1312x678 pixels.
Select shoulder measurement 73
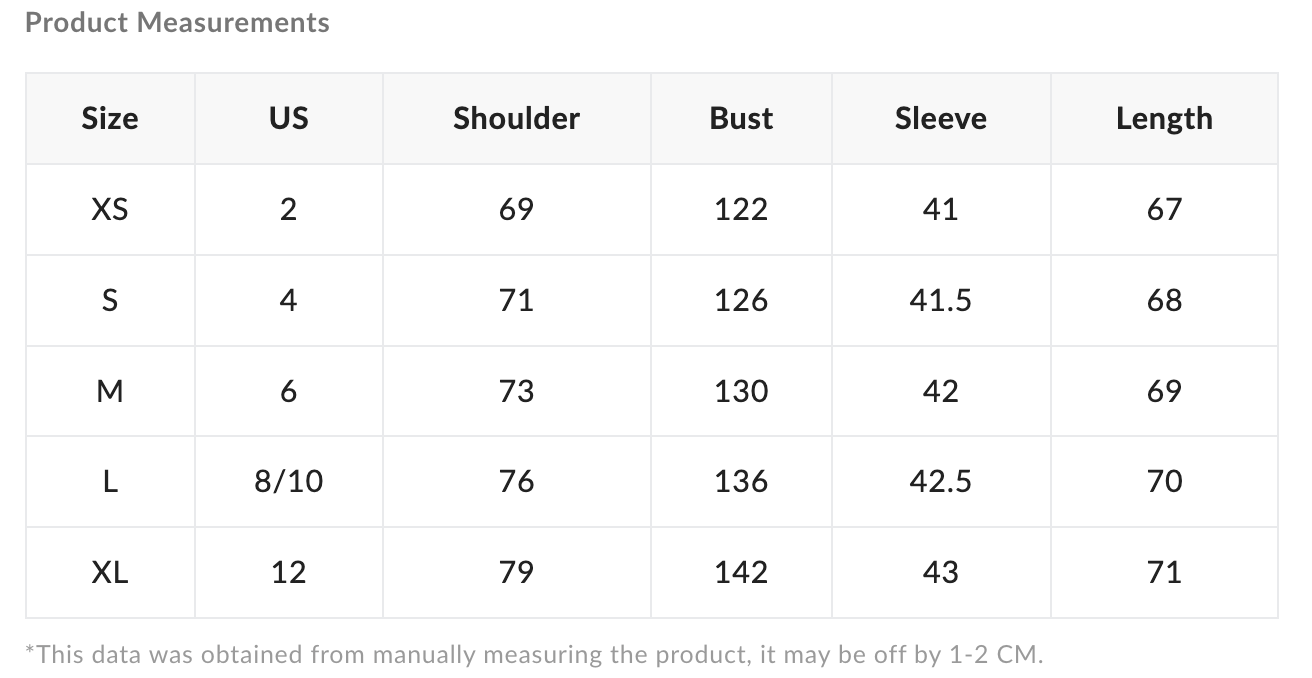pos(516,391)
